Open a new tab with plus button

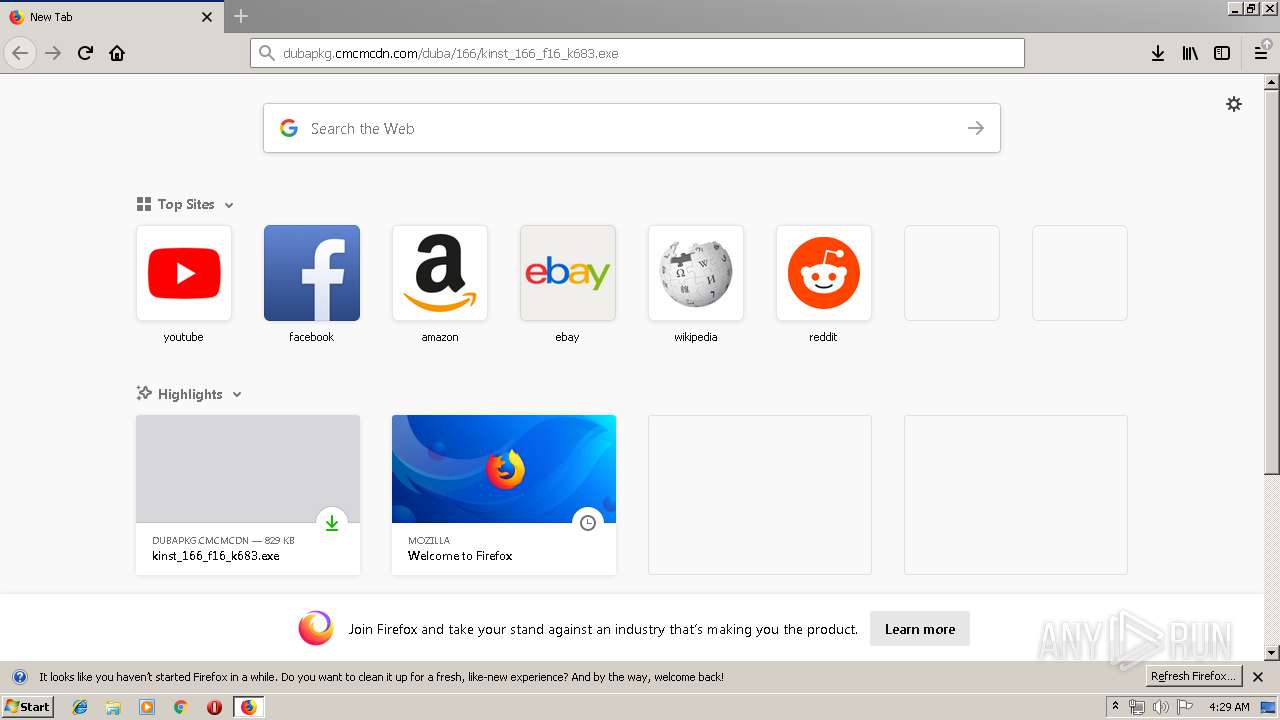tap(241, 16)
